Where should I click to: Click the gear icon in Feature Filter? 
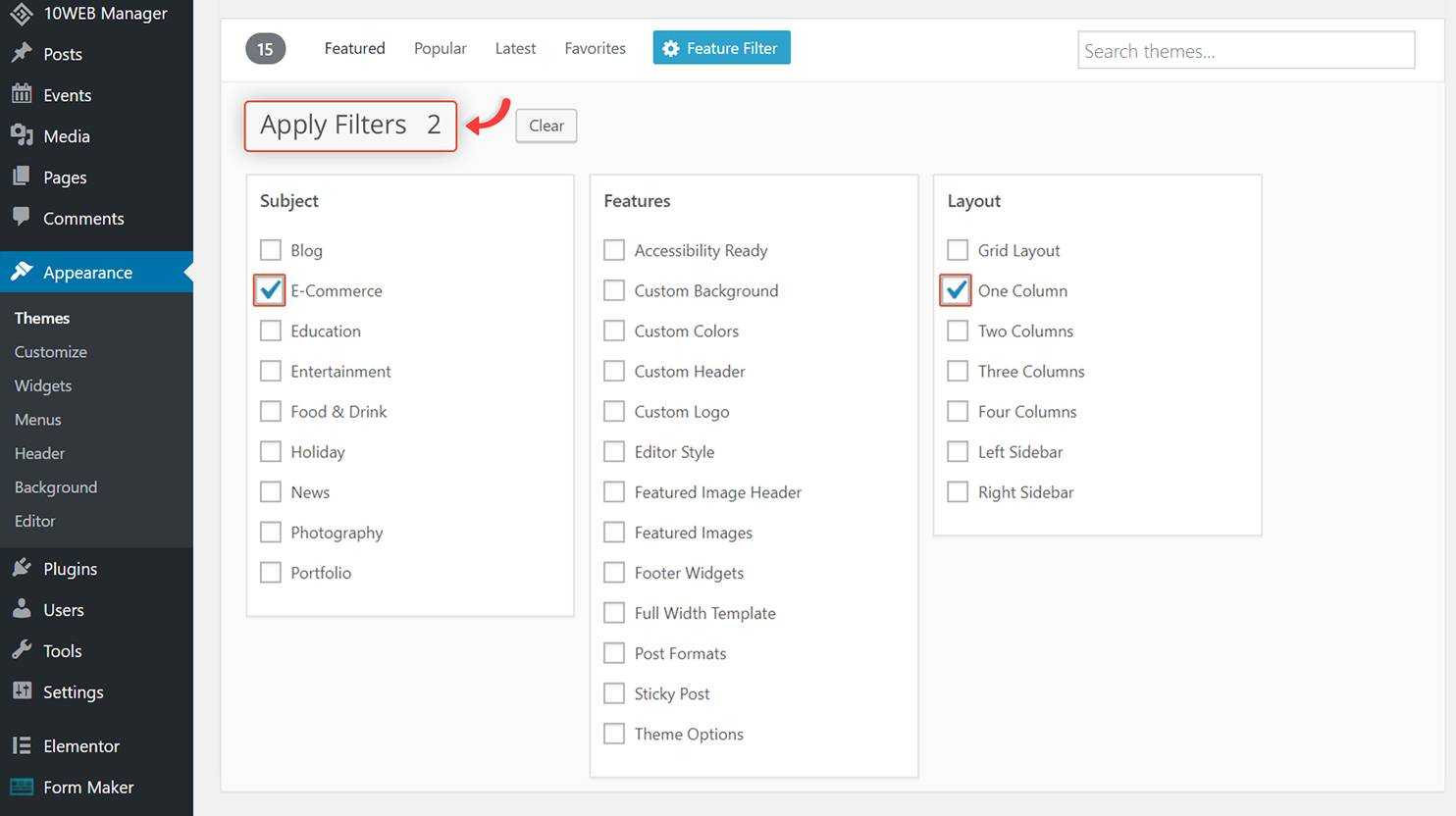point(671,48)
